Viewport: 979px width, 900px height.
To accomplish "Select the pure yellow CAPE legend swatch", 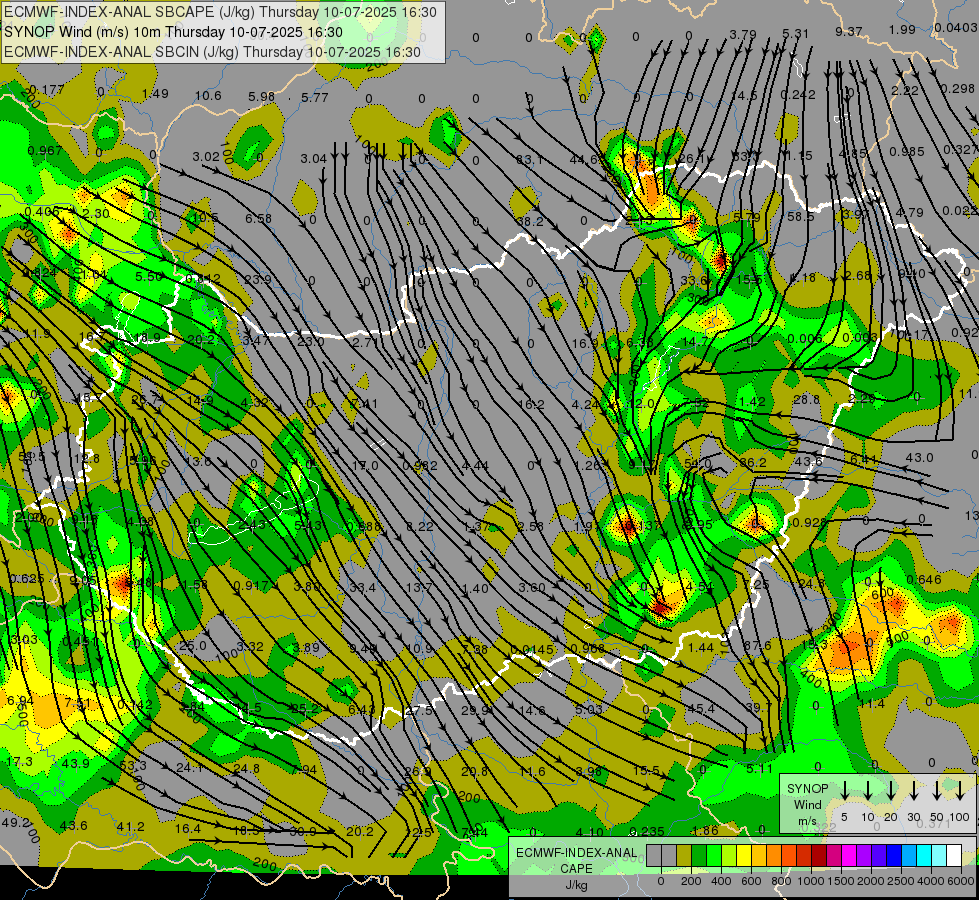I will (x=744, y=856).
